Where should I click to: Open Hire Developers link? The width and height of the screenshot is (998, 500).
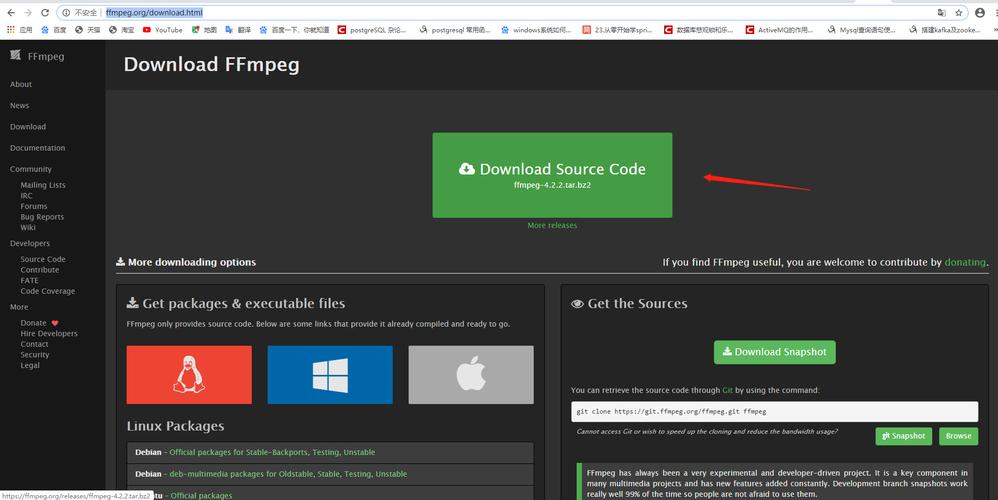click(49, 333)
